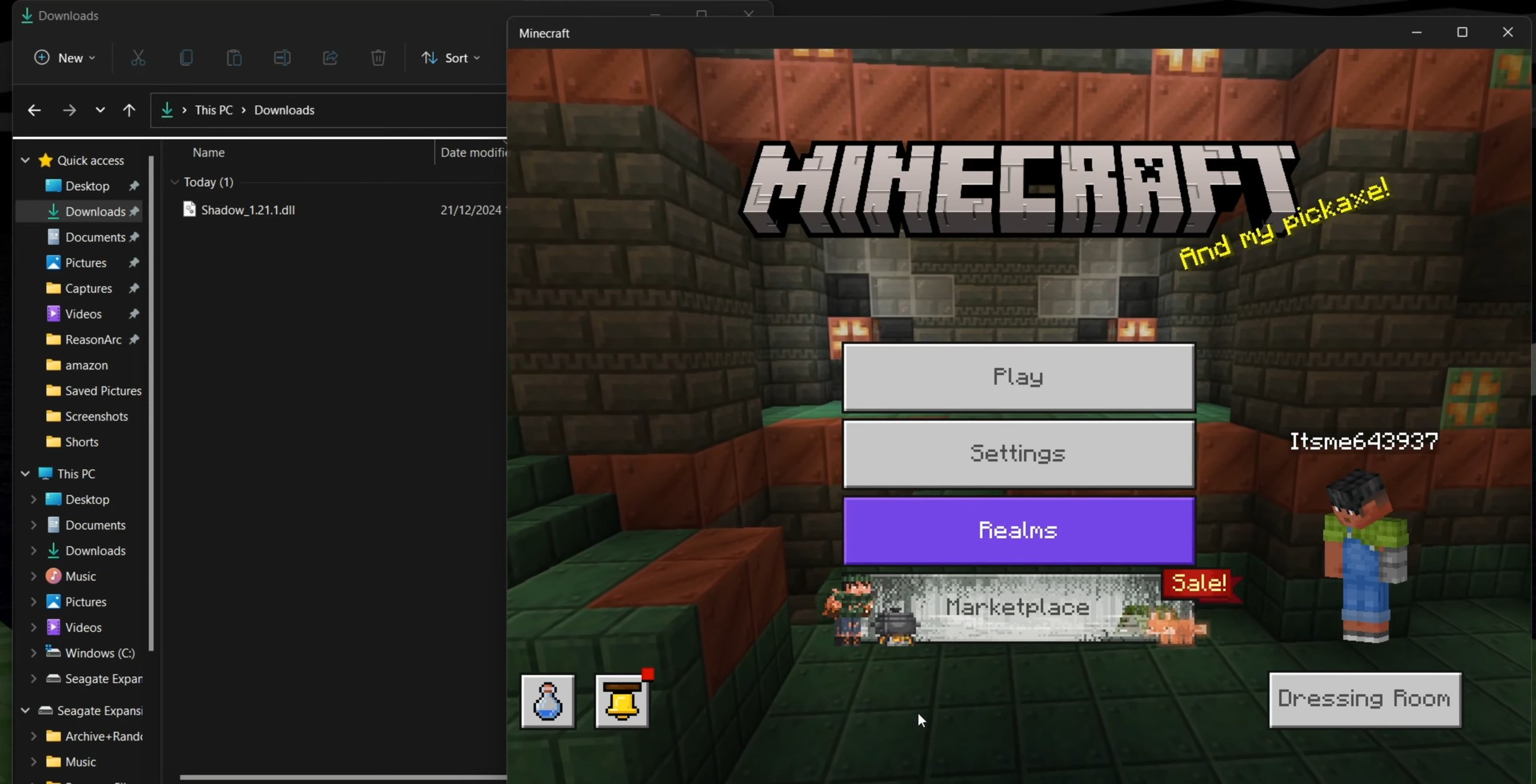The height and width of the screenshot is (784, 1536).
Task: Click the Quick access star icon
Action: click(45, 160)
